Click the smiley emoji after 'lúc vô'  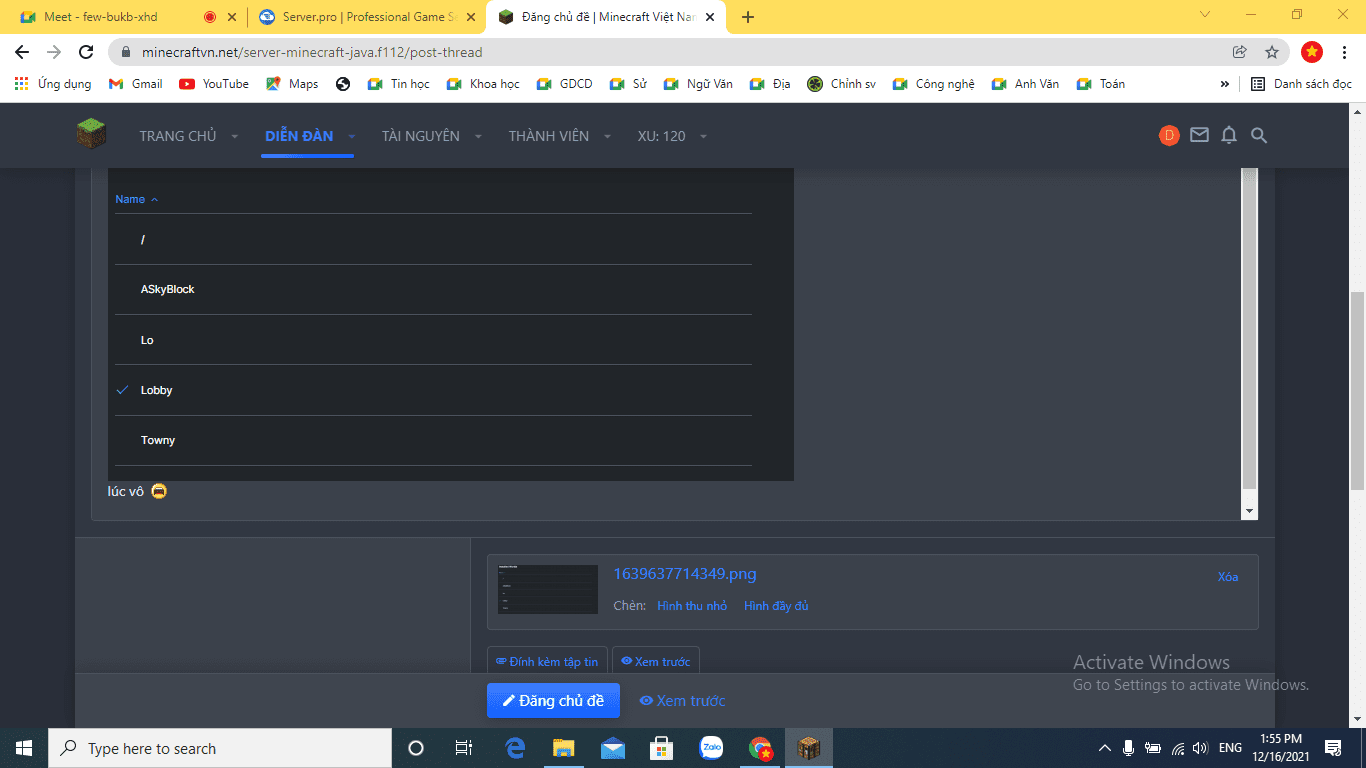coord(159,491)
